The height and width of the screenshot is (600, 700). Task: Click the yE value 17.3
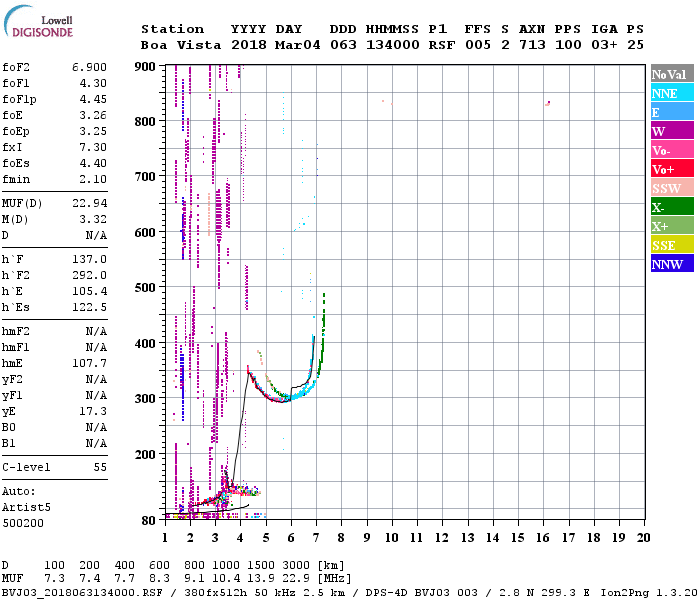pyautogui.click(x=93, y=411)
